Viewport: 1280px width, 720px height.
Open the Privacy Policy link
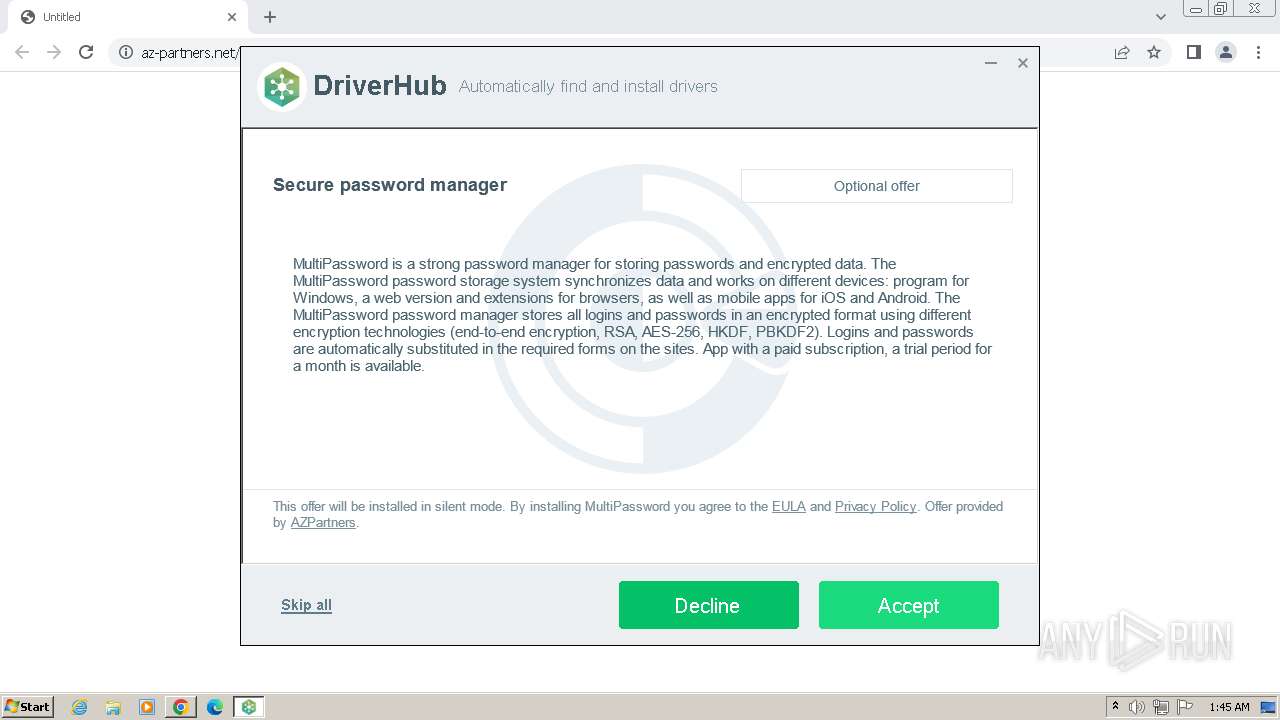tap(875, 506)
